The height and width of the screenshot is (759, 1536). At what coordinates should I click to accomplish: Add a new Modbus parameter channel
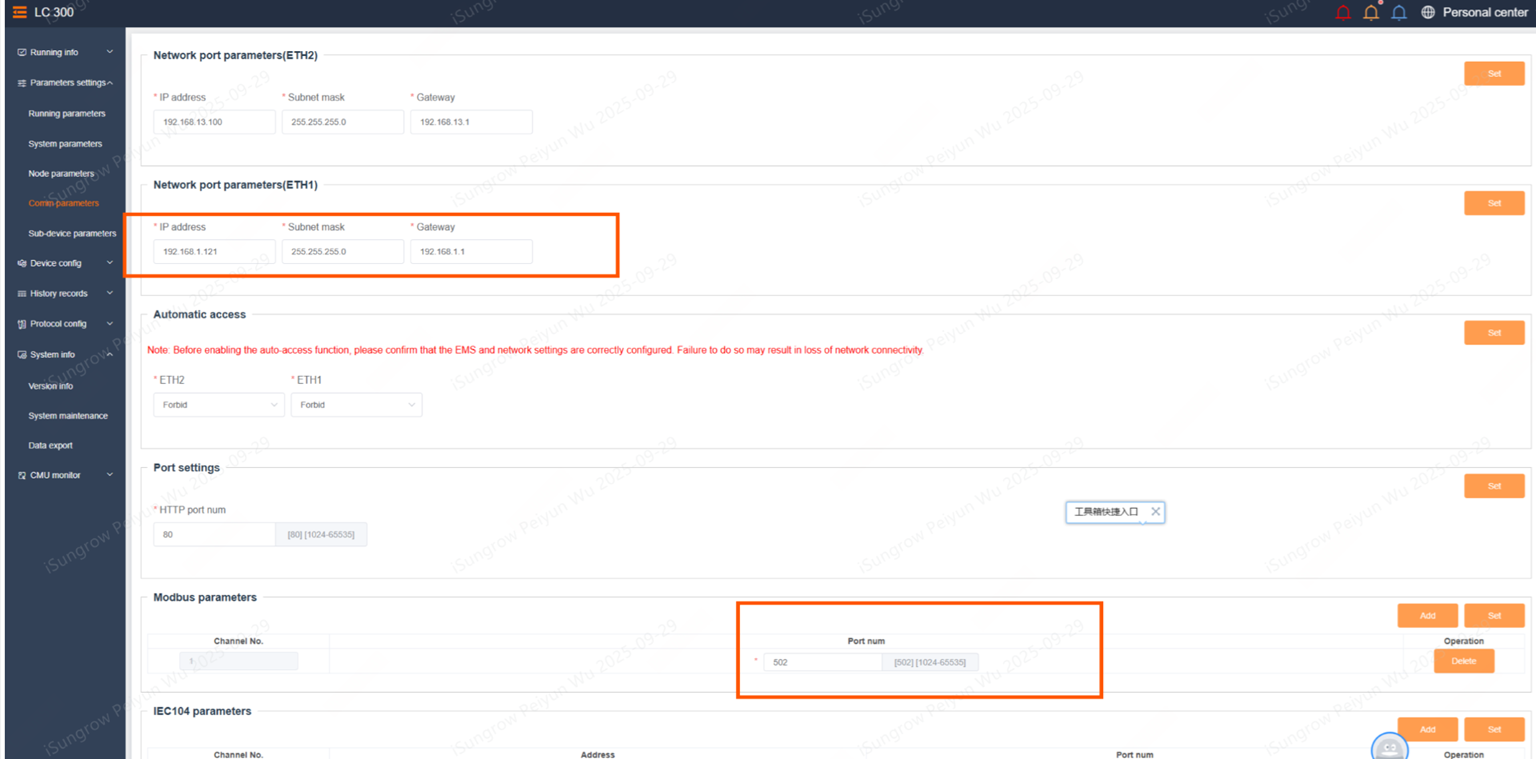(x=1428, y=616)
